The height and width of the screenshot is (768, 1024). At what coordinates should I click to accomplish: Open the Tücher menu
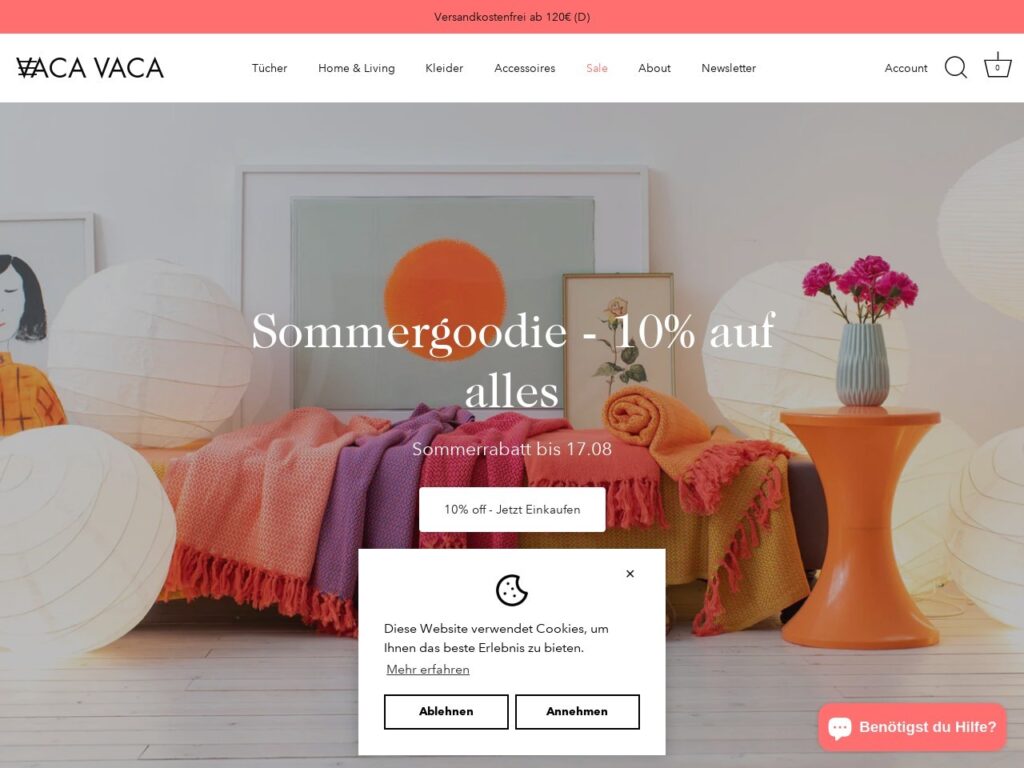[x=269, y=68]
